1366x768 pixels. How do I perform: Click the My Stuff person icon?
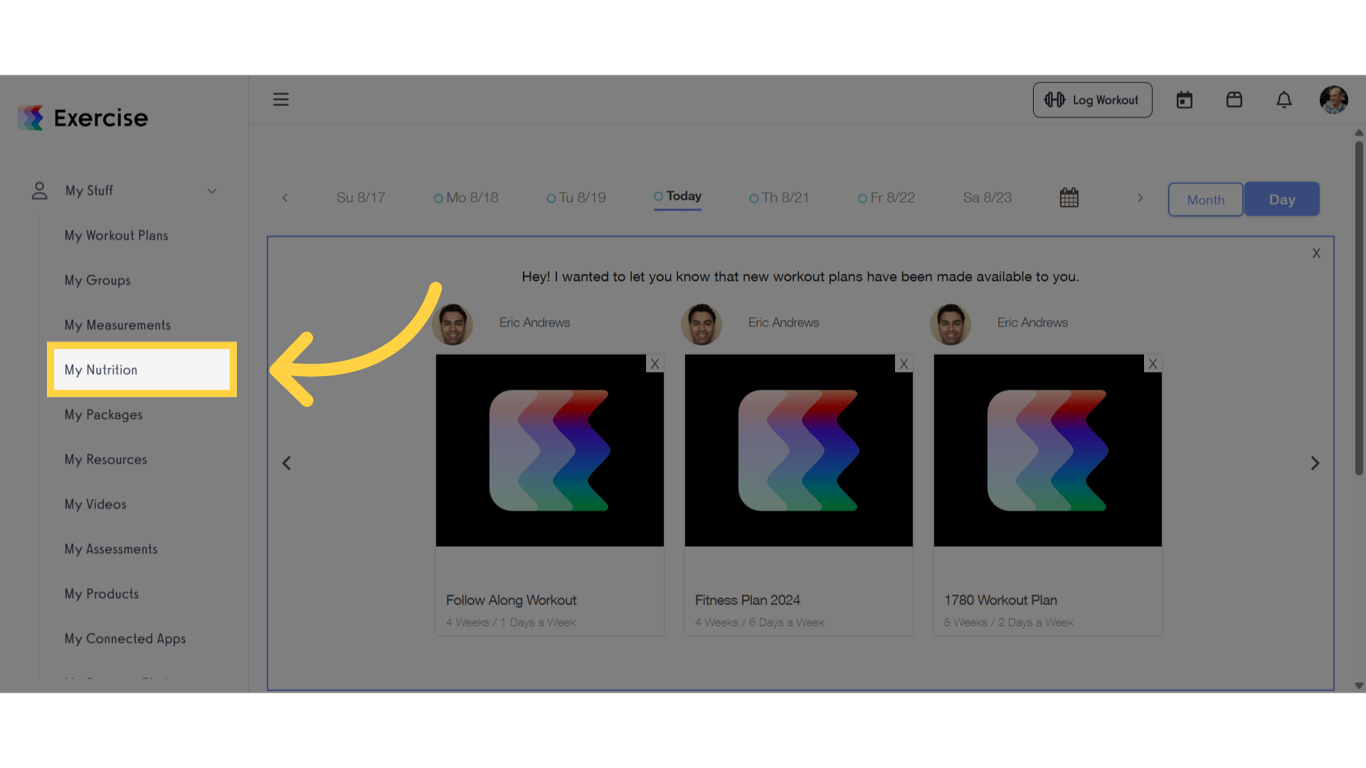[x=40, y=190]
